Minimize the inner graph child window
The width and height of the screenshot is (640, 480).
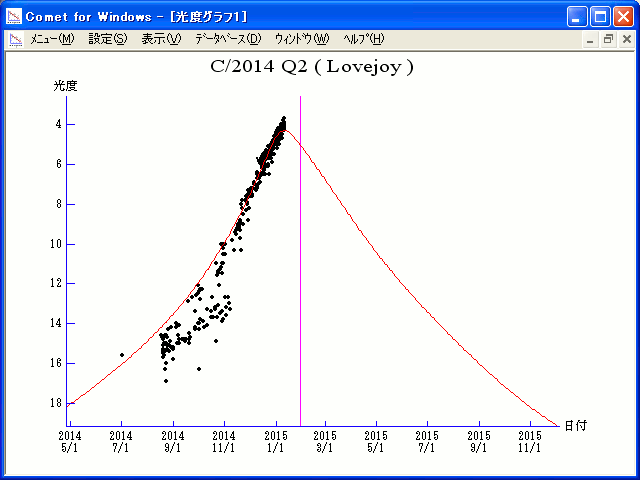coord(591,39)
